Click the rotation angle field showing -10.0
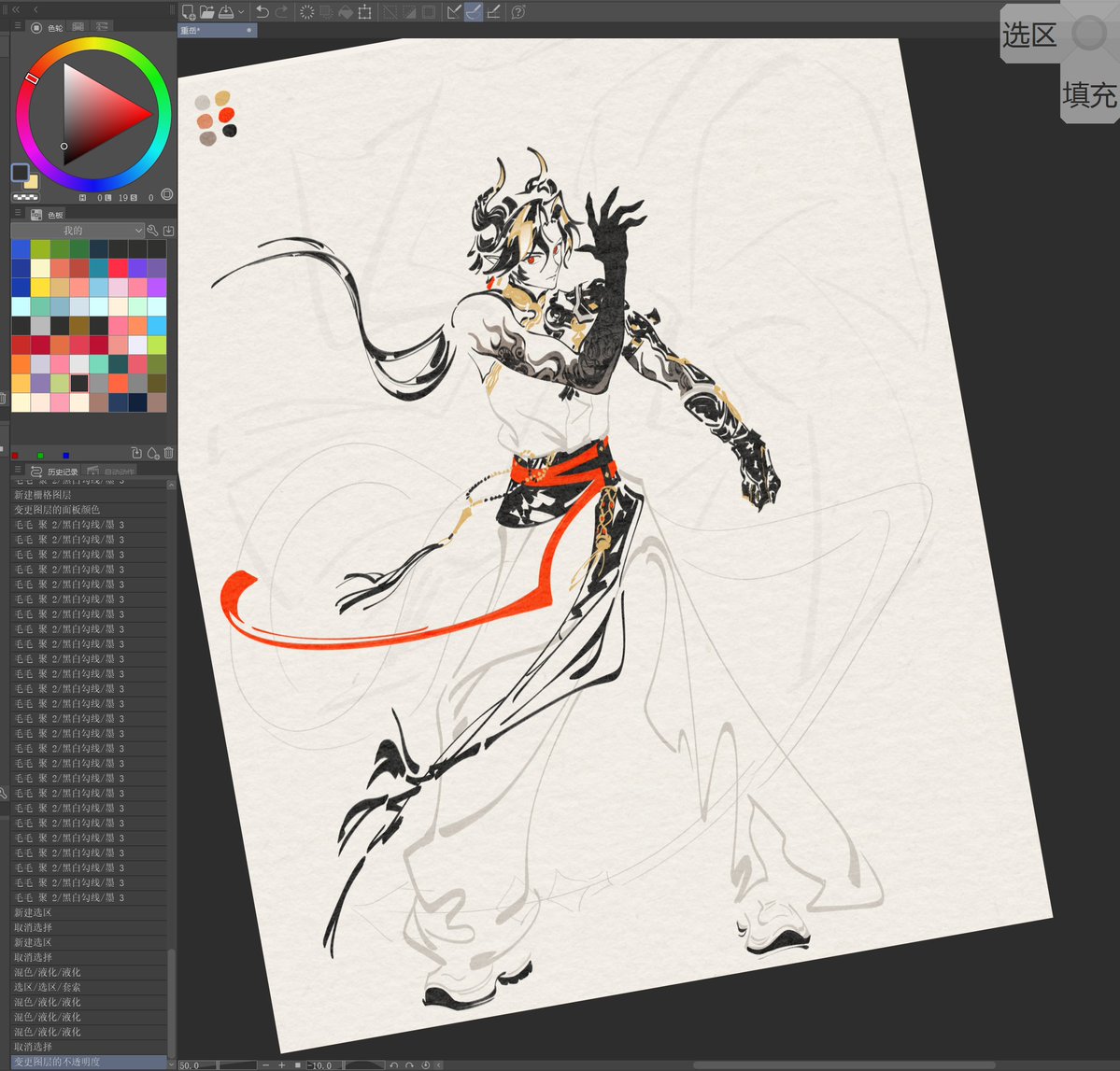 [323, 1065]
